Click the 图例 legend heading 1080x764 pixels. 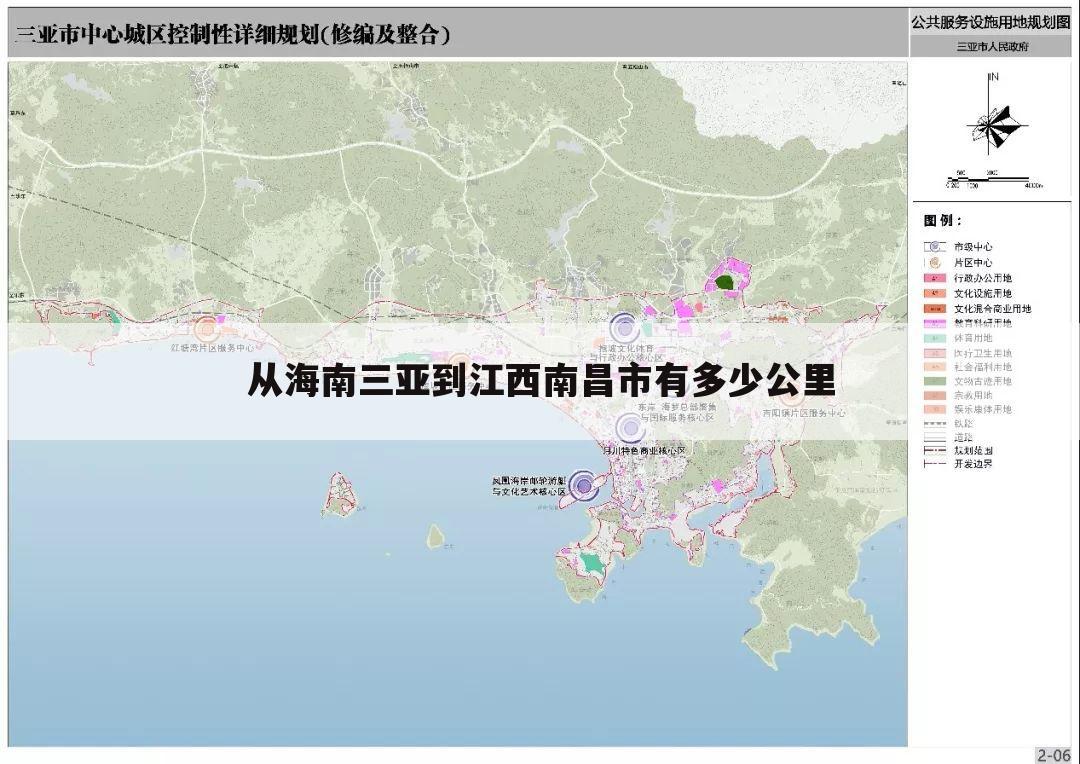pyautogui.click(x=942, y=220)
